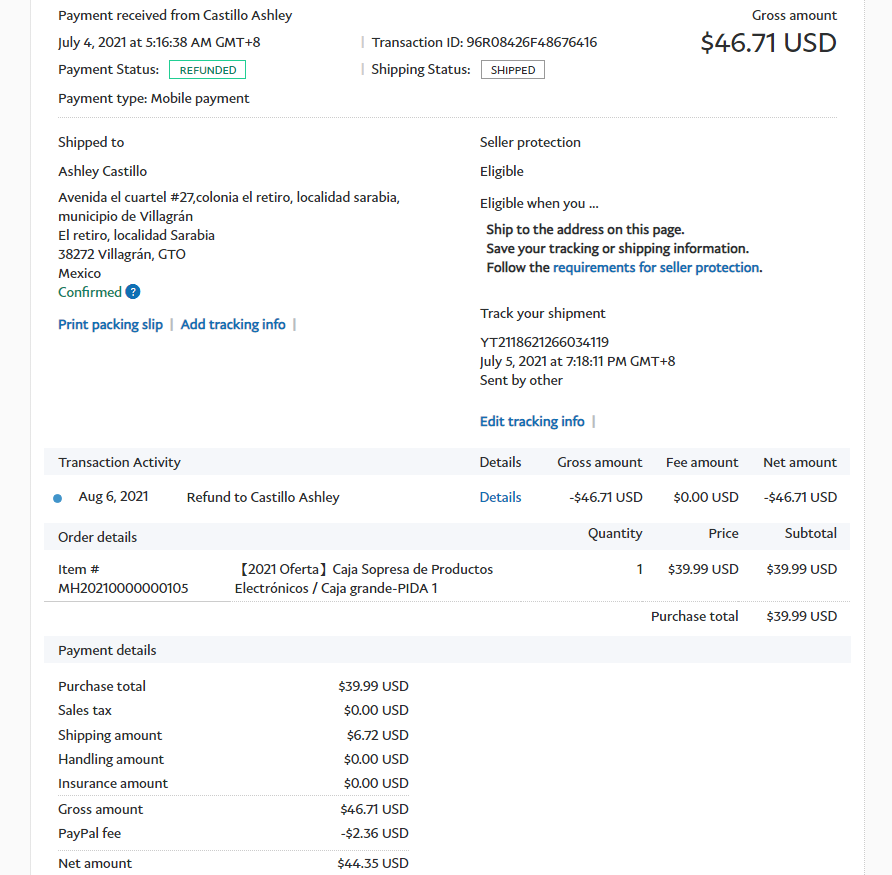Click the Payment details section header
This screenshot has height=875, width=892.
pos(107,650)
